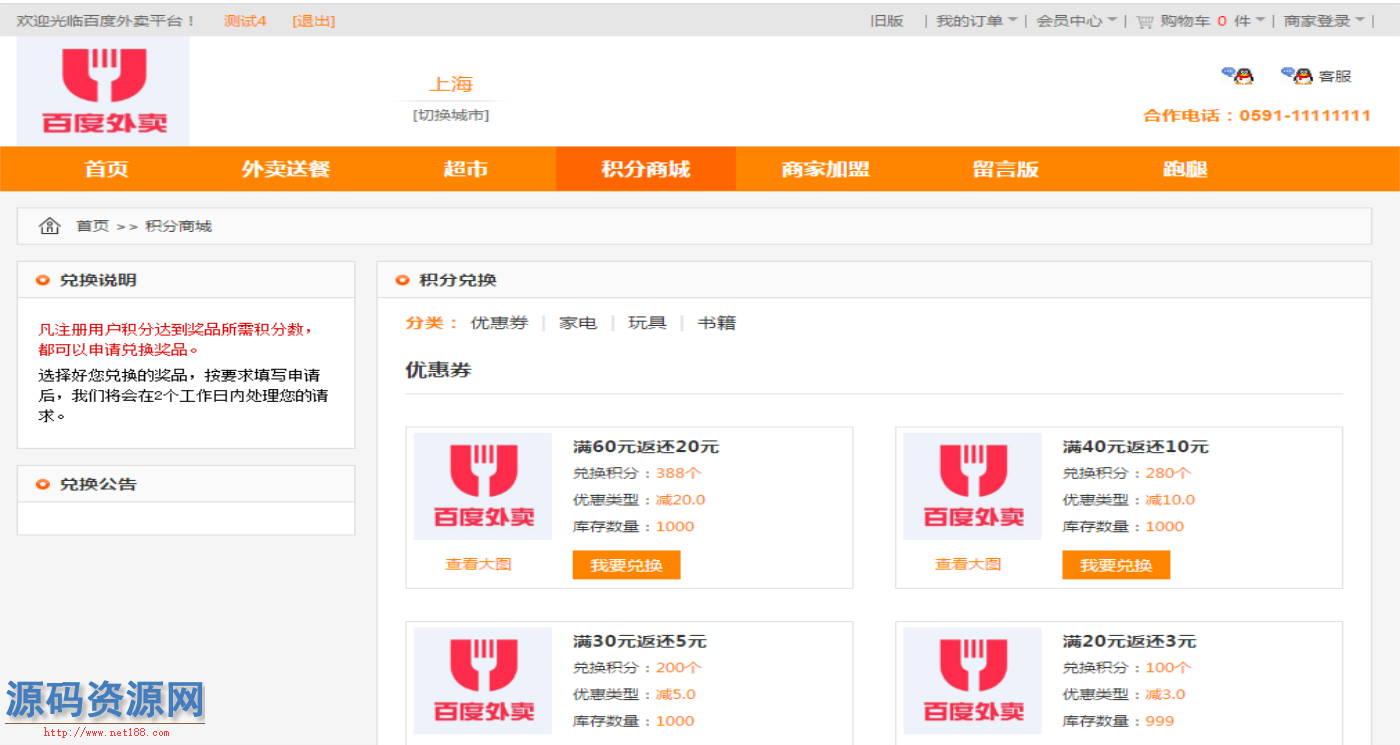Click 积分商城 in the breadcrumb
The width and height of the screenshot is (1400, 745).
coord(179,226)
